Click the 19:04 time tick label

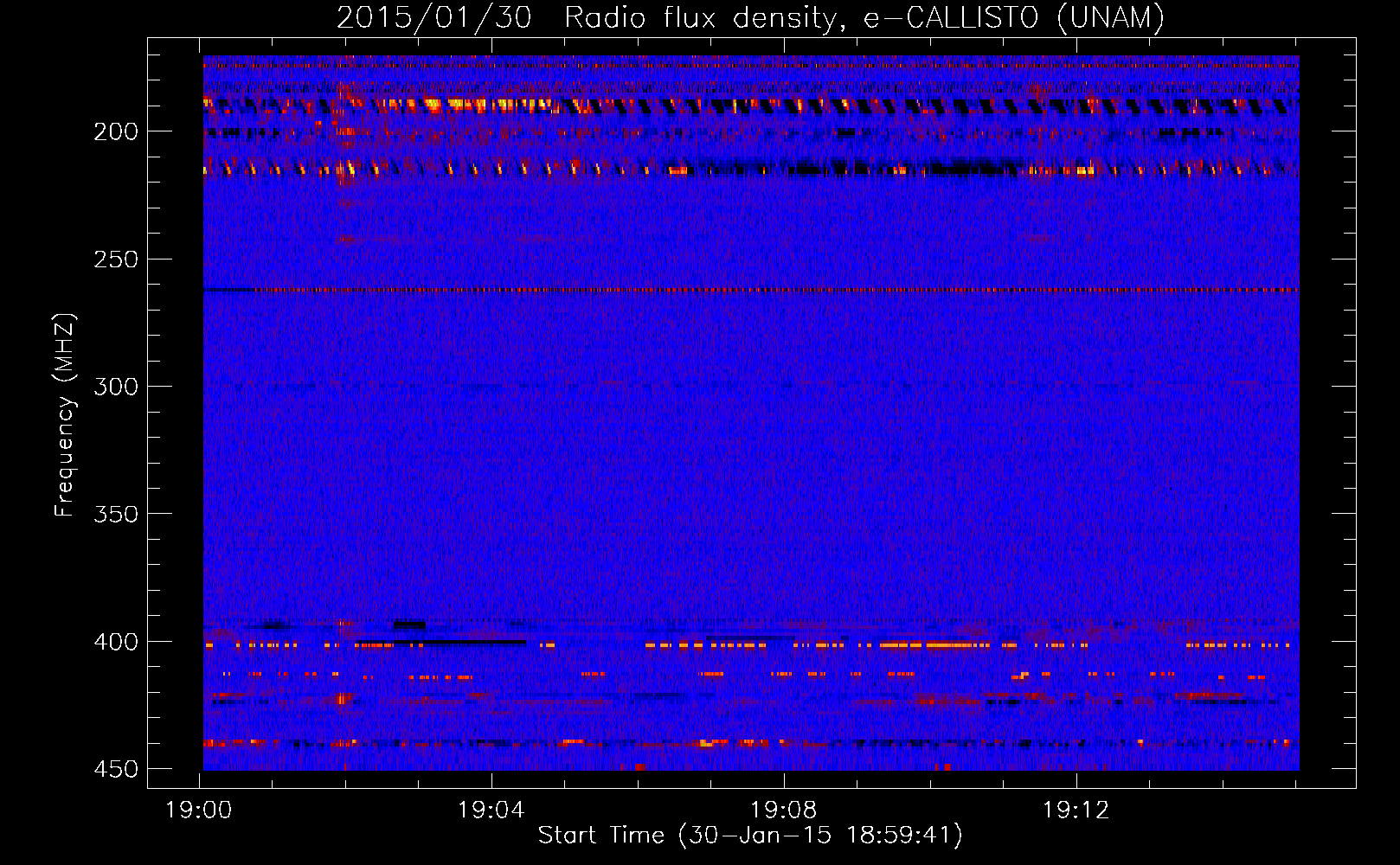click(491, 811)
